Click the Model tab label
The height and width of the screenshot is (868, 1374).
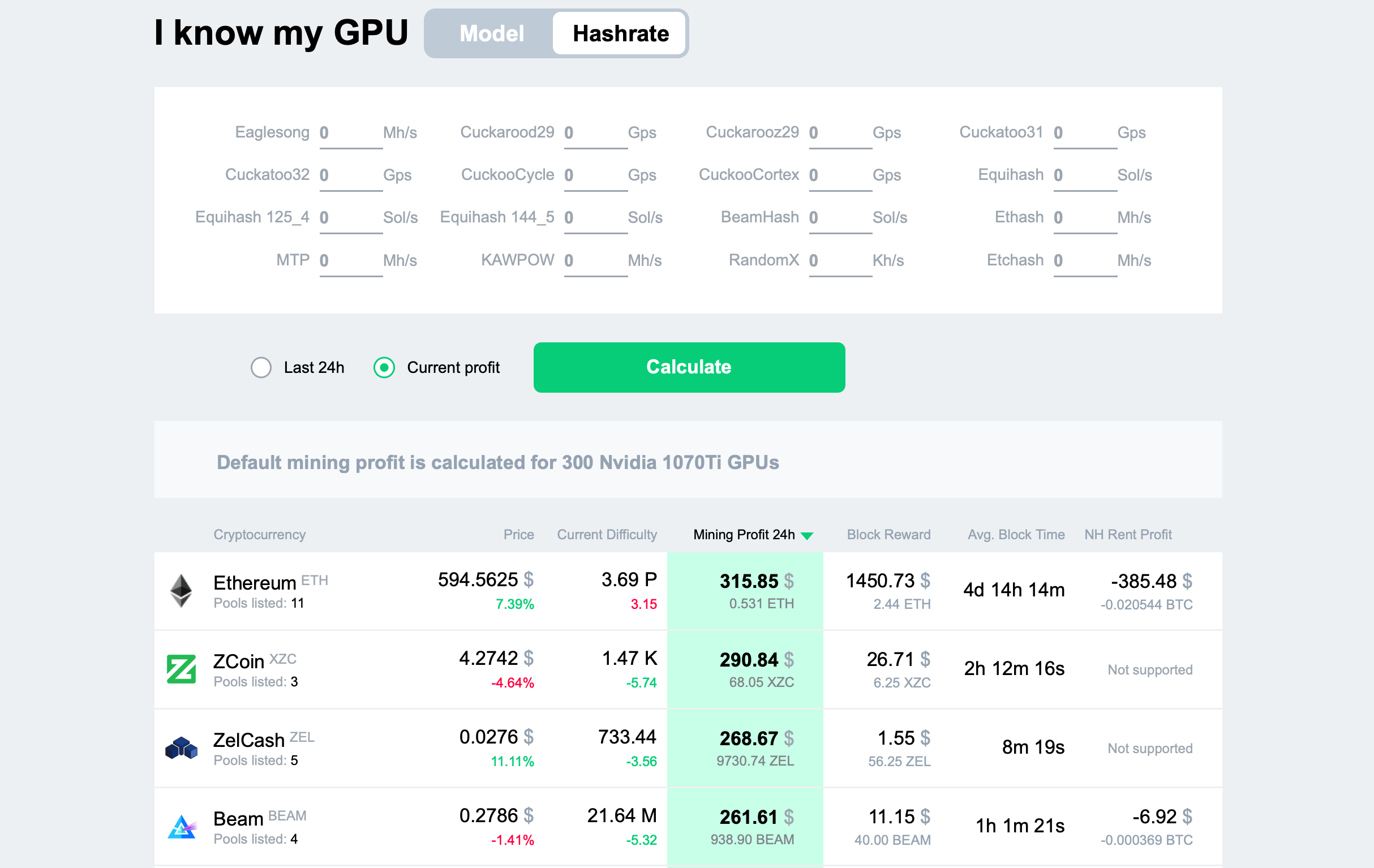pos(490,33)
